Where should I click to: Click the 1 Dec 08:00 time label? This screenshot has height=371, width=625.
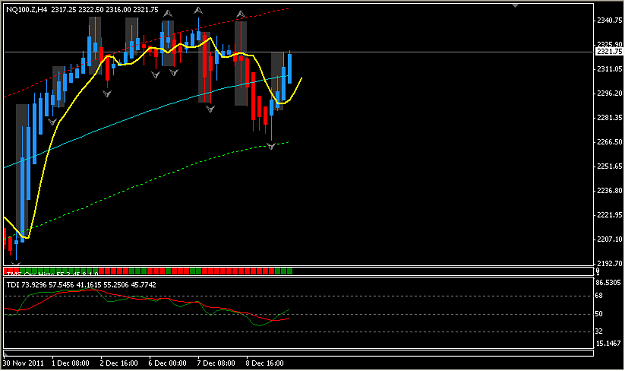coord(71,363)
